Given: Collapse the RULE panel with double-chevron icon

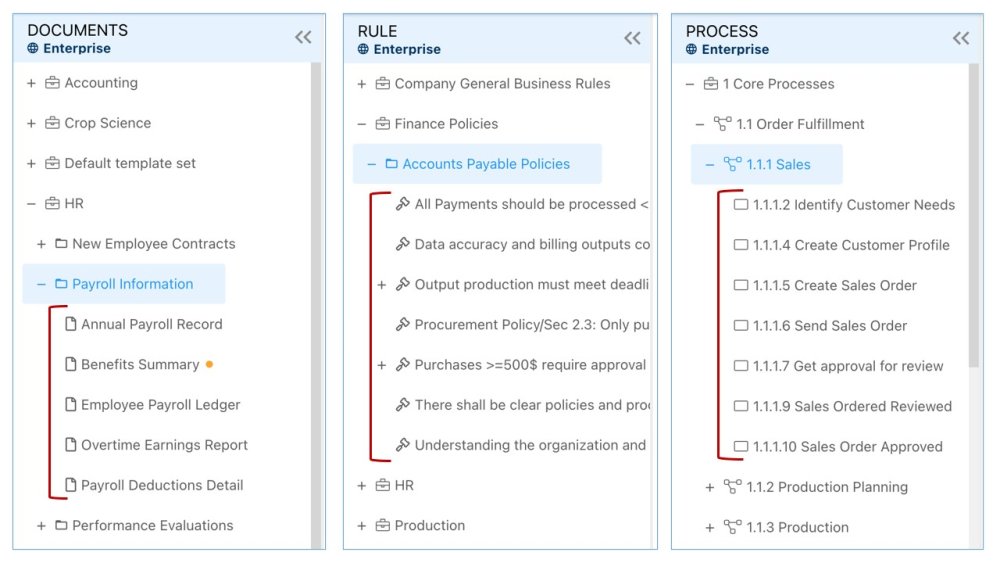Looking at the screenshot, I should 632,38.
